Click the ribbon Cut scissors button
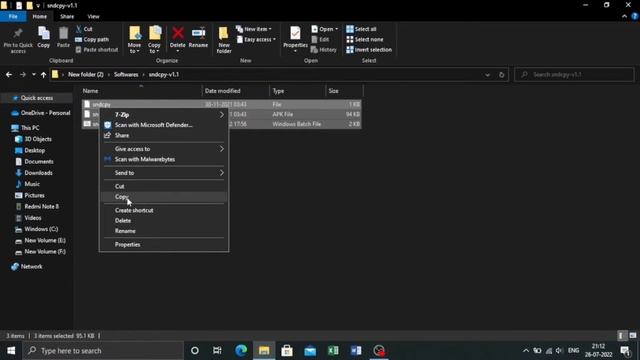 [x=84, y=29]
